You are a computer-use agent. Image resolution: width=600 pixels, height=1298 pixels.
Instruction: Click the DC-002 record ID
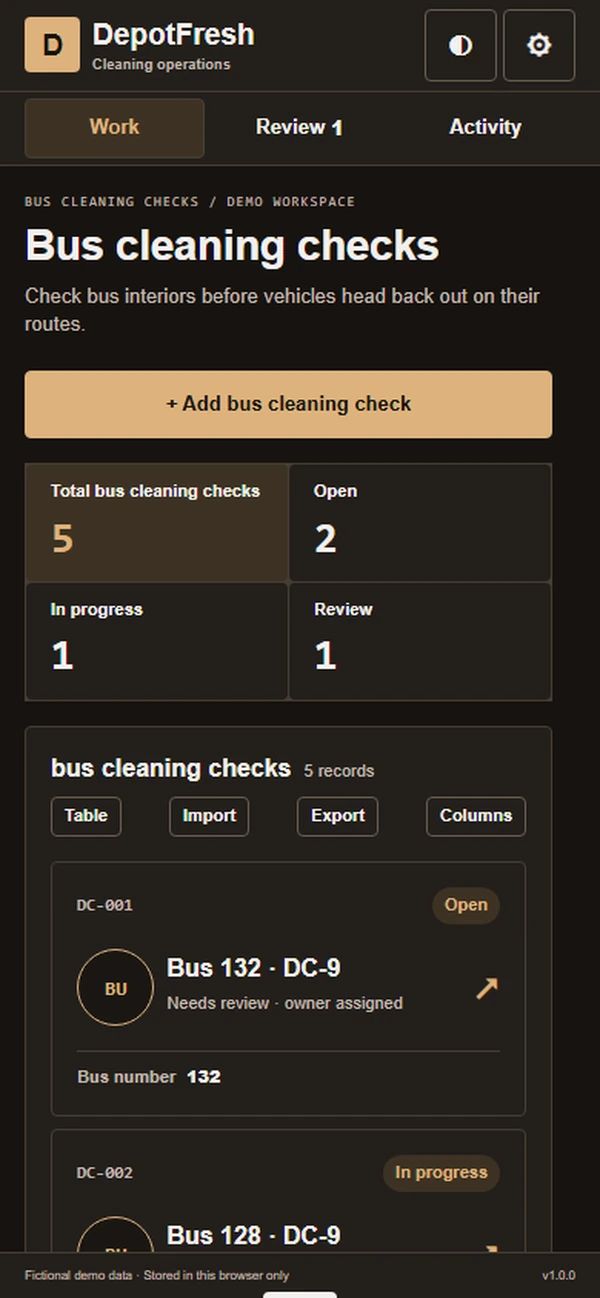pyautogui.click(x=105, y=1173)
